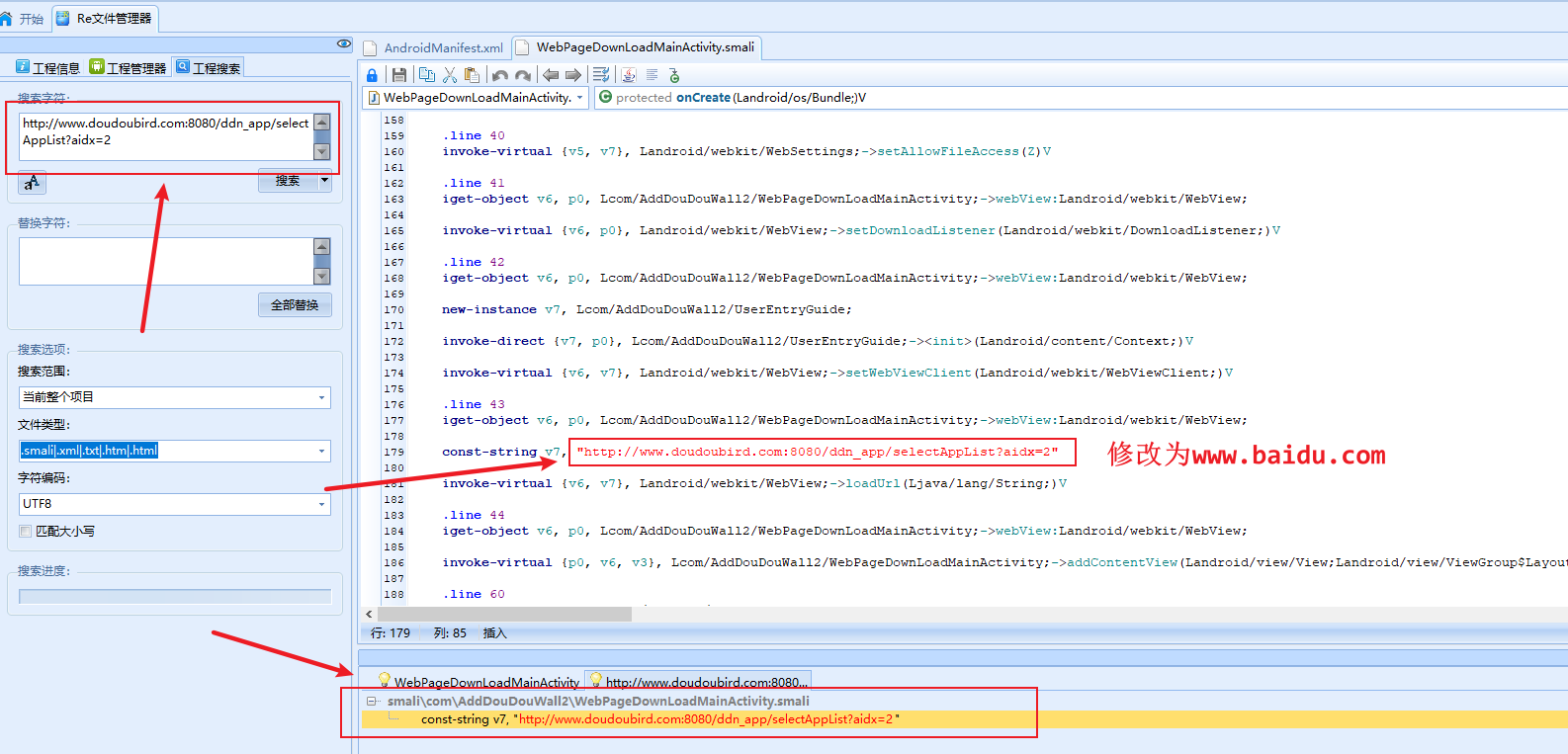The width and height of the screenshot is (1568, 754).
Task: Click the 替换字符 replace text input
Action: tap(166, 261)
